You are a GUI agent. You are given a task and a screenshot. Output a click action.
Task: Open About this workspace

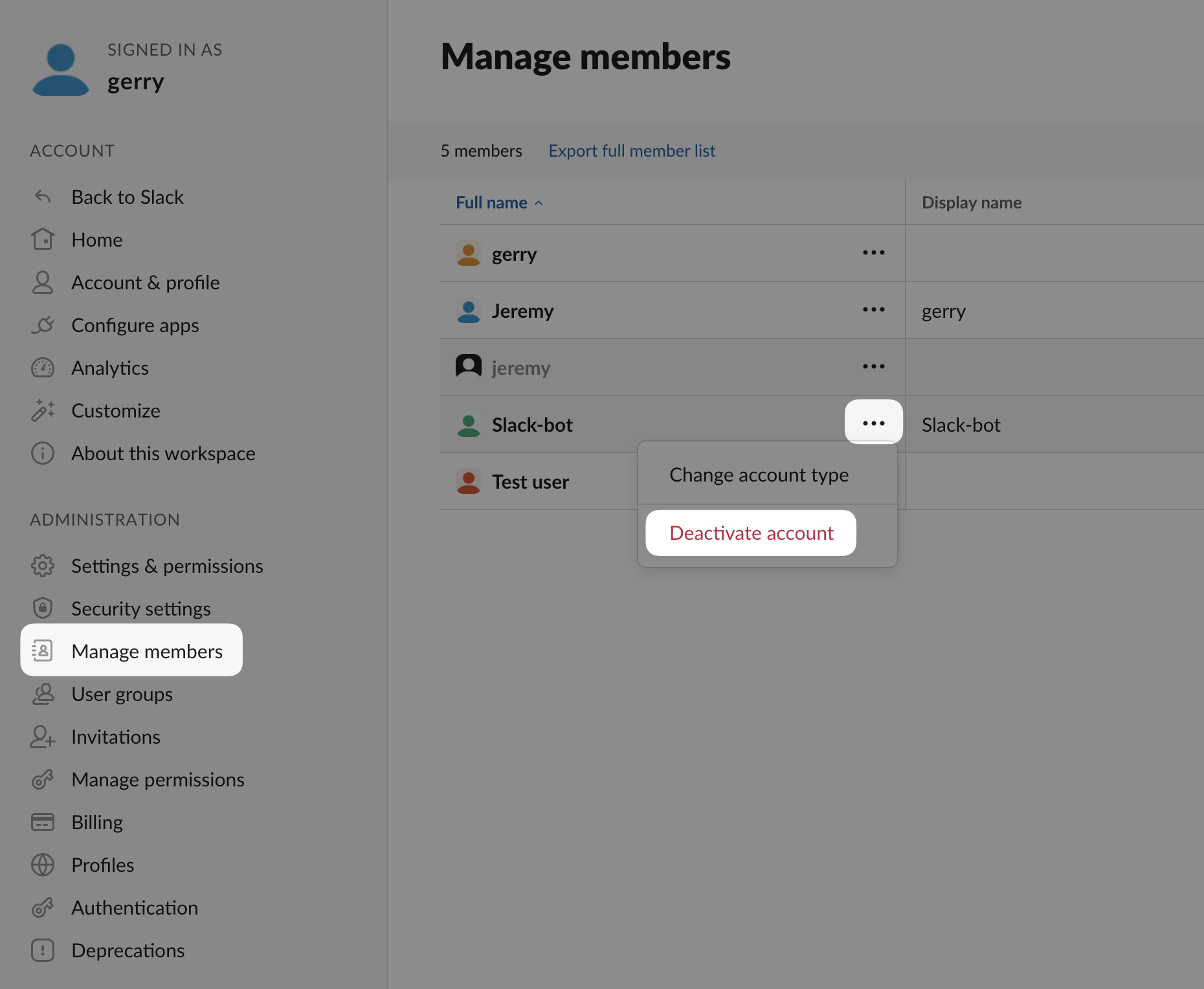[163, 453]
